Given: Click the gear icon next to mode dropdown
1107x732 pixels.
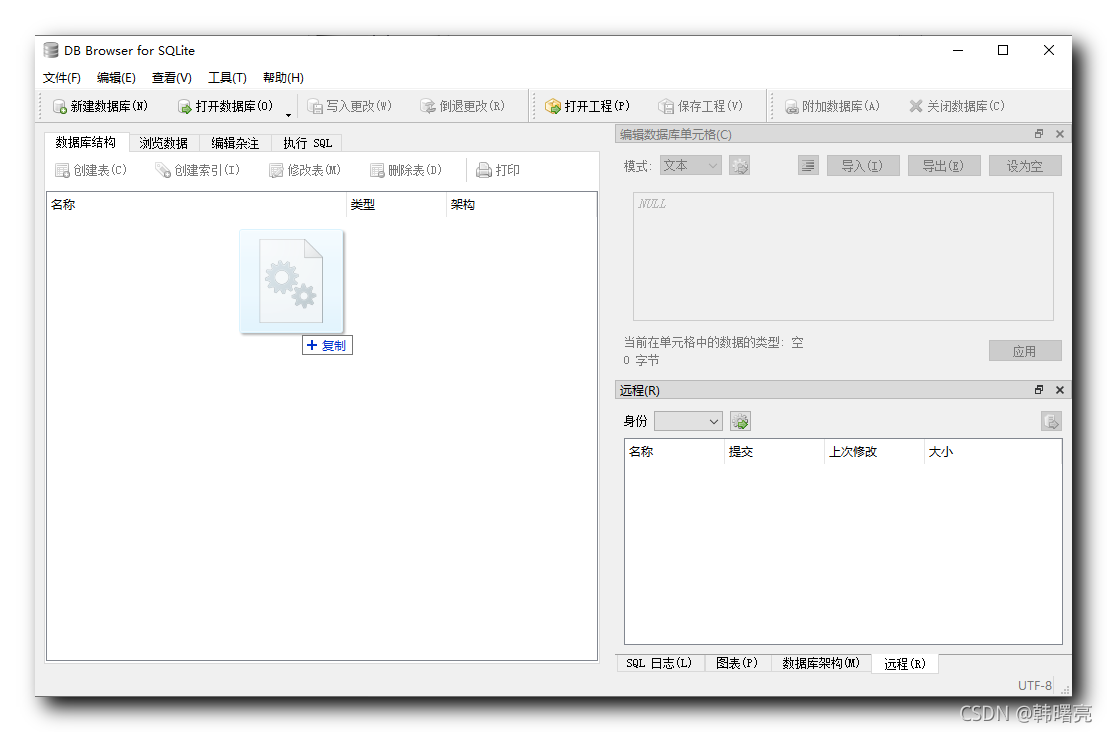Looking at the screenshot, I should [x=739, y=166].
